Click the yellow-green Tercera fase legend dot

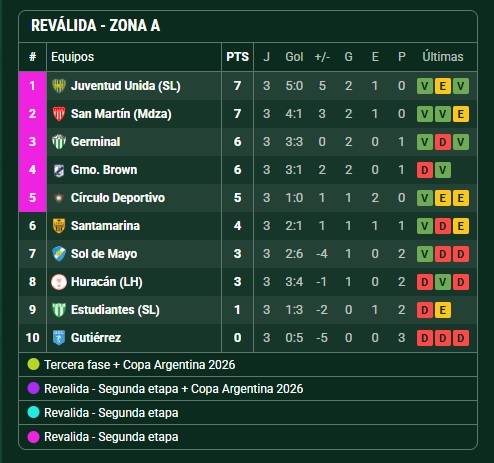pyautogui.click(x=33, y=364)
